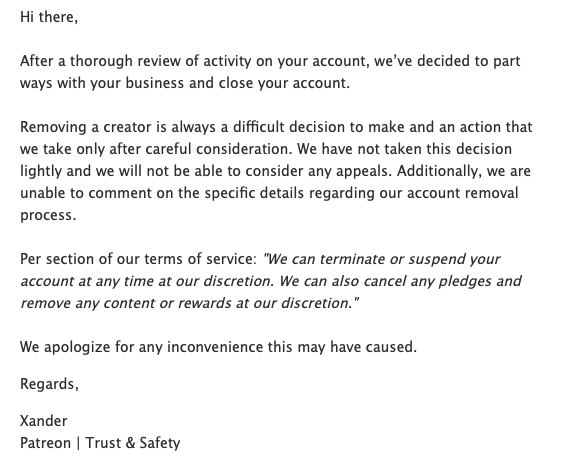Screen dimensions: 573x474
Task: Click 'Patreon | Trust & Safety' signature line
Action: (100, 443)
